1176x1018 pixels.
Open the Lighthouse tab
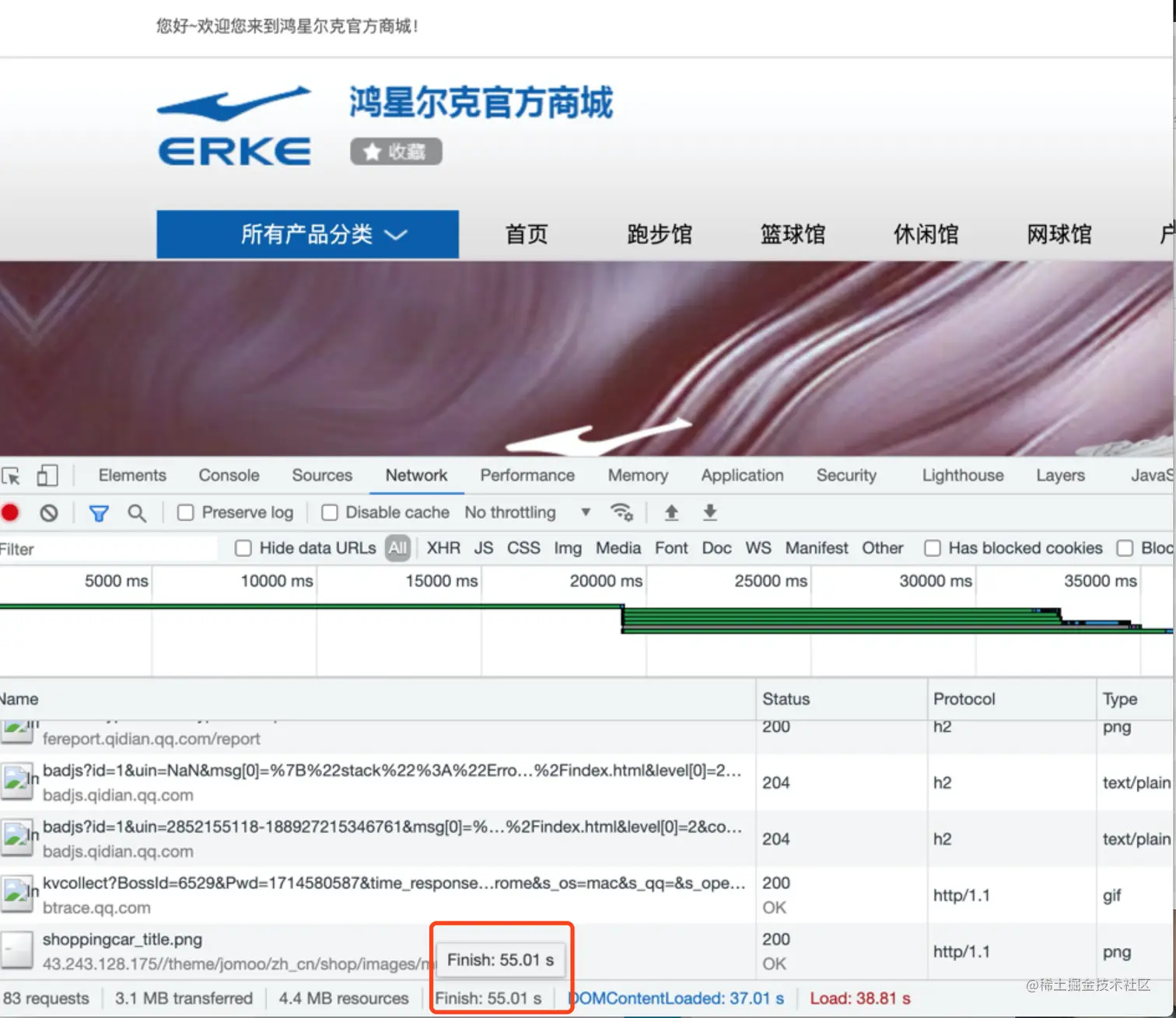coord(963,475)
